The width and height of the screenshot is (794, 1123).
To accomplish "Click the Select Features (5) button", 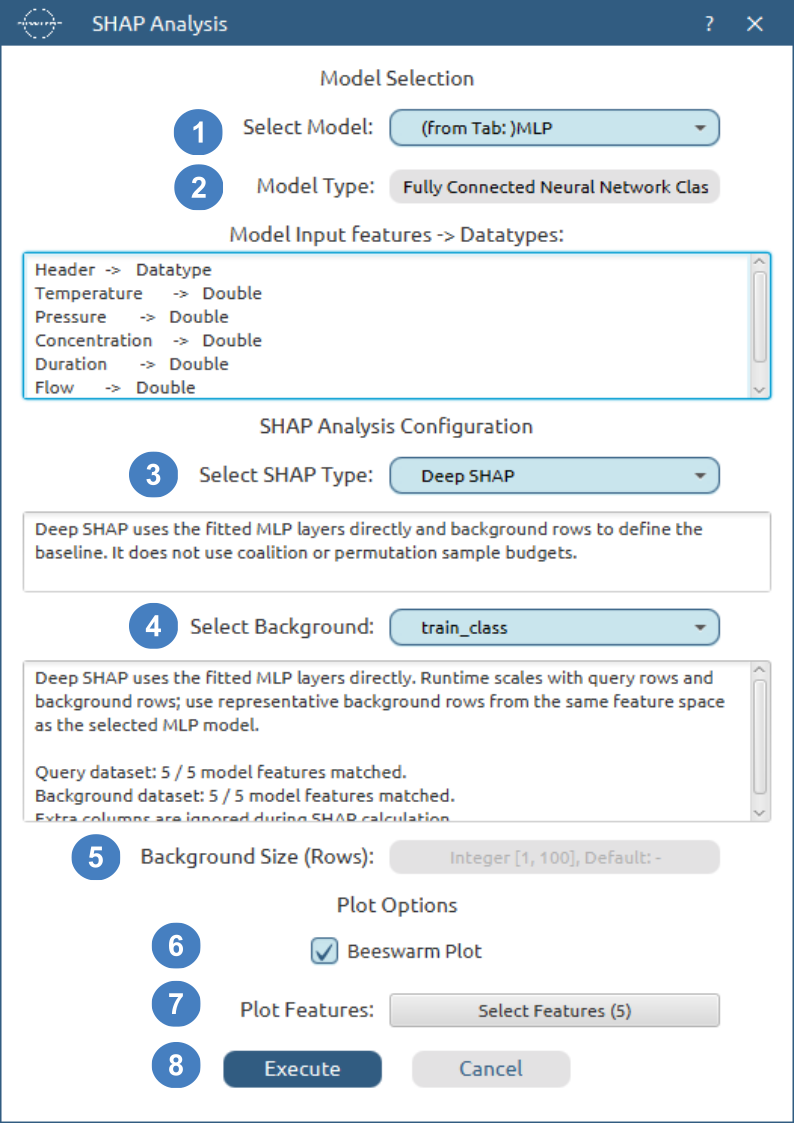I will click(554, 1011).
